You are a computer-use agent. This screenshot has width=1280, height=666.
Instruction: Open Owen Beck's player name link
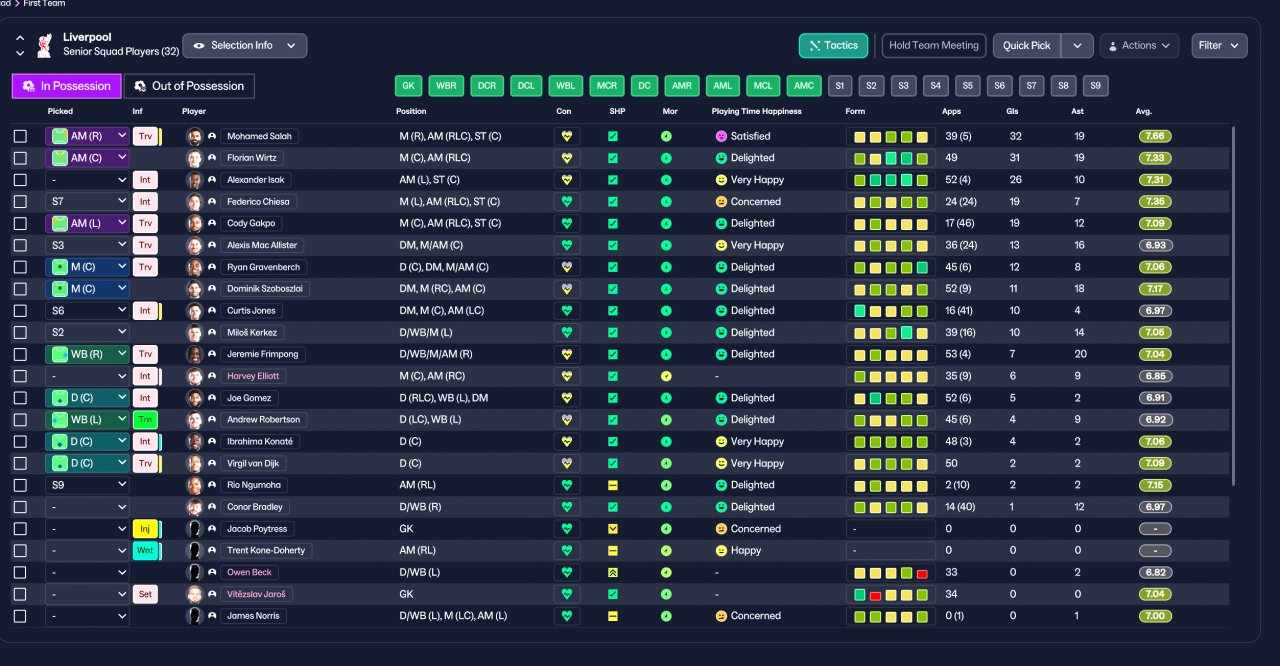[x=250, y=572]
